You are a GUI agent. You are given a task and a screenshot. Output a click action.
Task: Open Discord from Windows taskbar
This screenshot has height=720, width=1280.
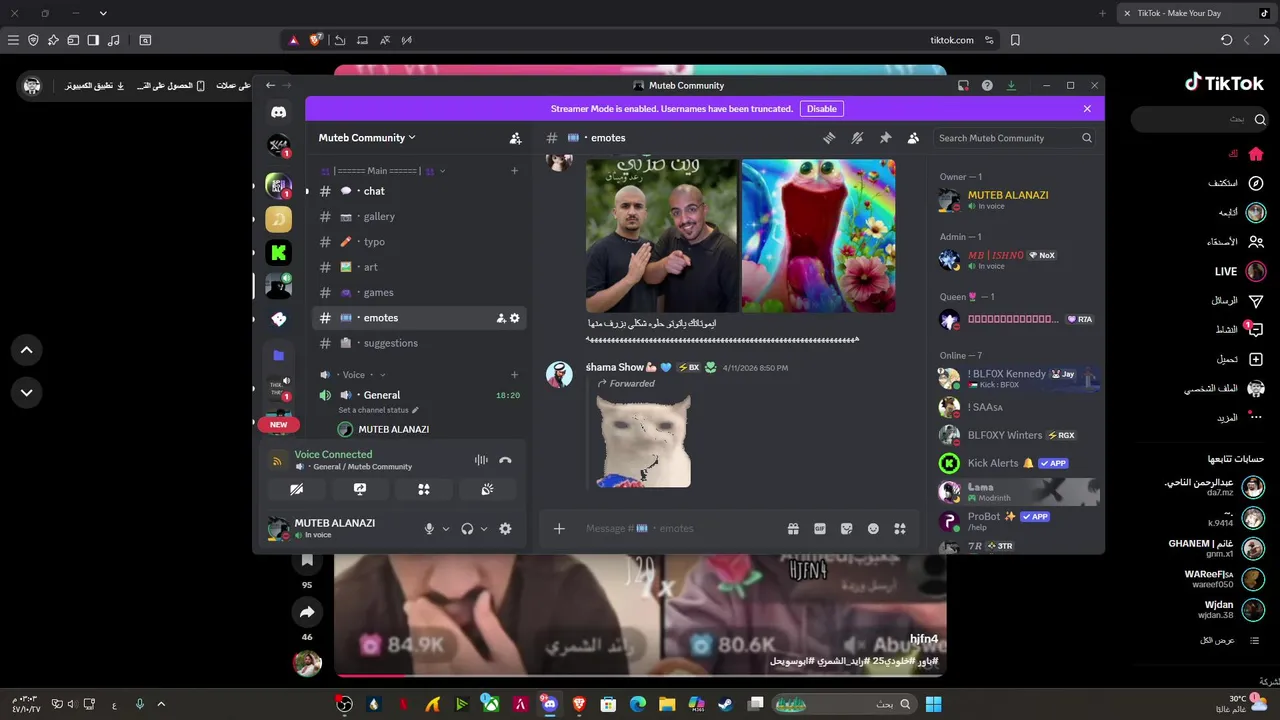[x=549, y=704]
